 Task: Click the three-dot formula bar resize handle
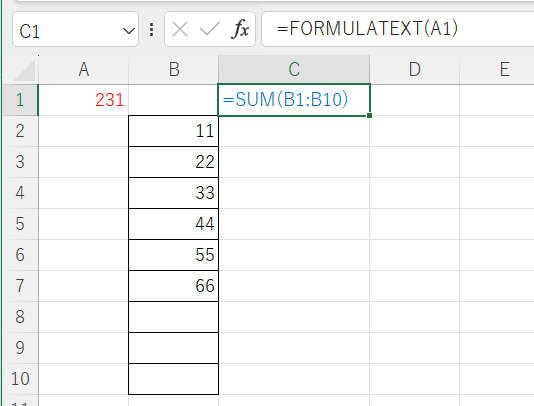coord(152,30)
